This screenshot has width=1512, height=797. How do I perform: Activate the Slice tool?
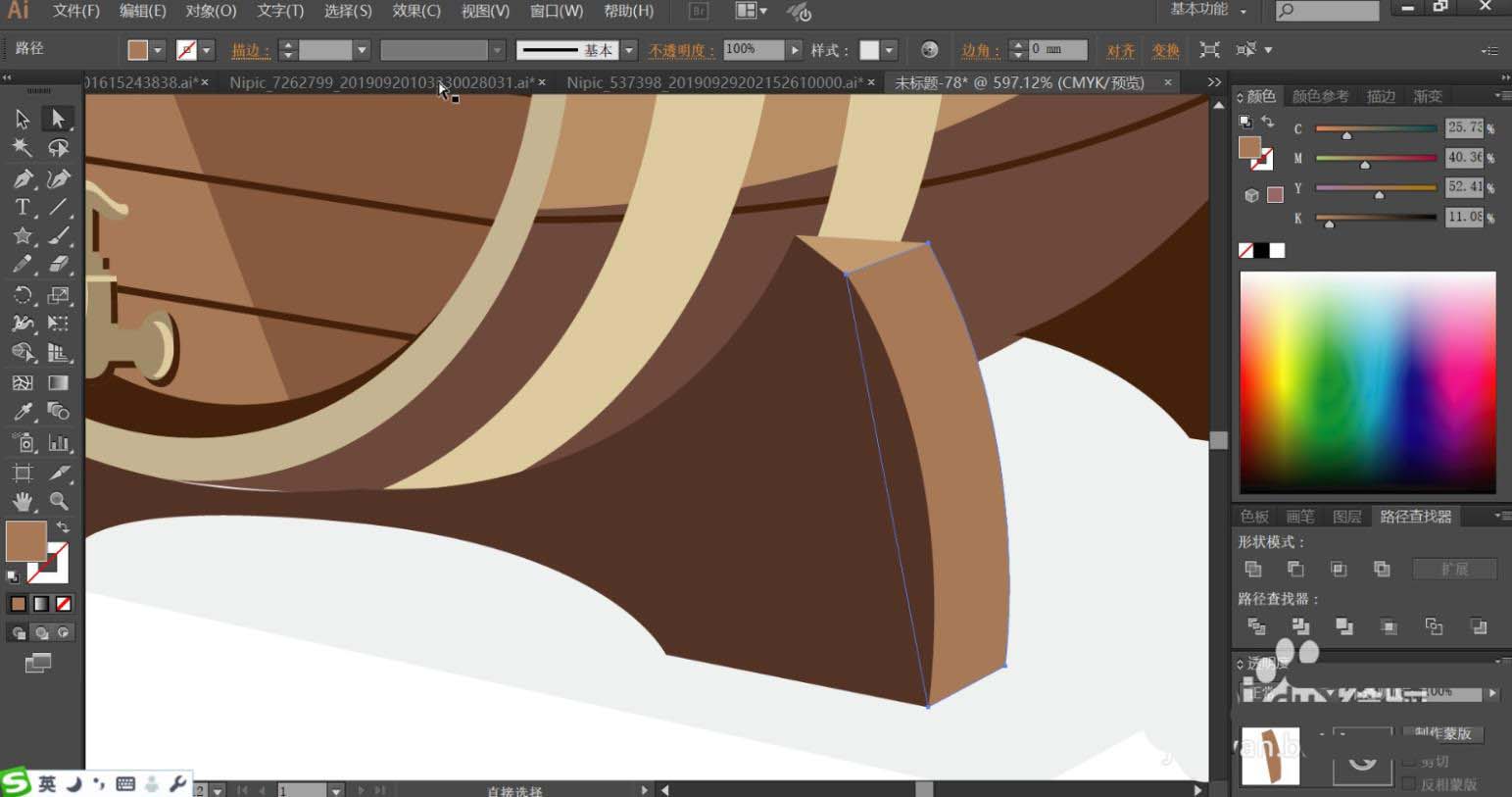click(x=58, y=473)
